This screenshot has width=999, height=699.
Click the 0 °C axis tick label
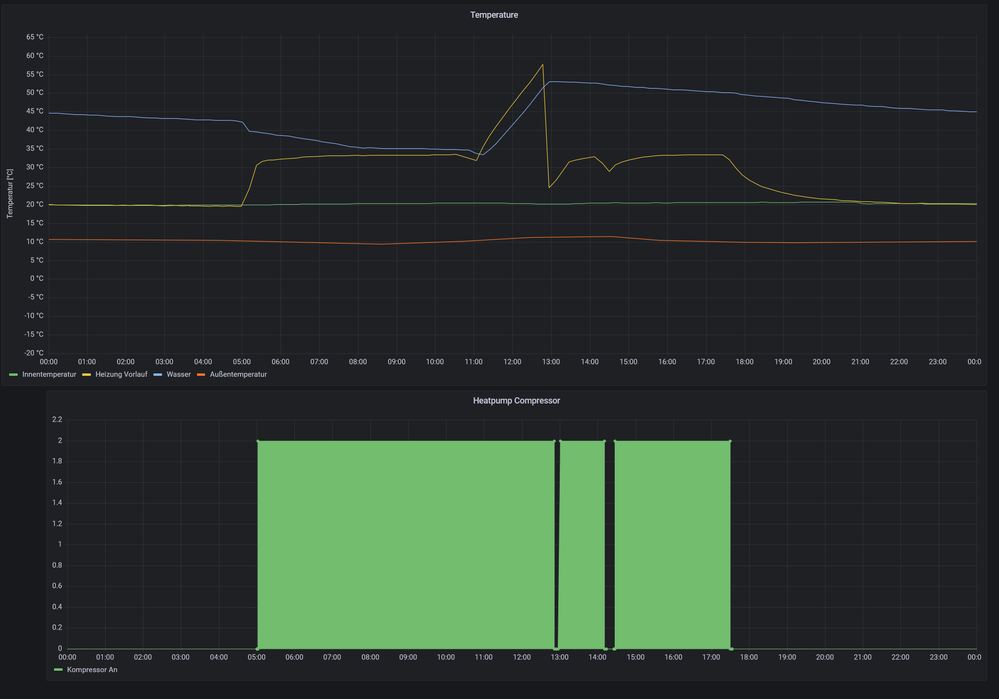[x=36, y=278]
